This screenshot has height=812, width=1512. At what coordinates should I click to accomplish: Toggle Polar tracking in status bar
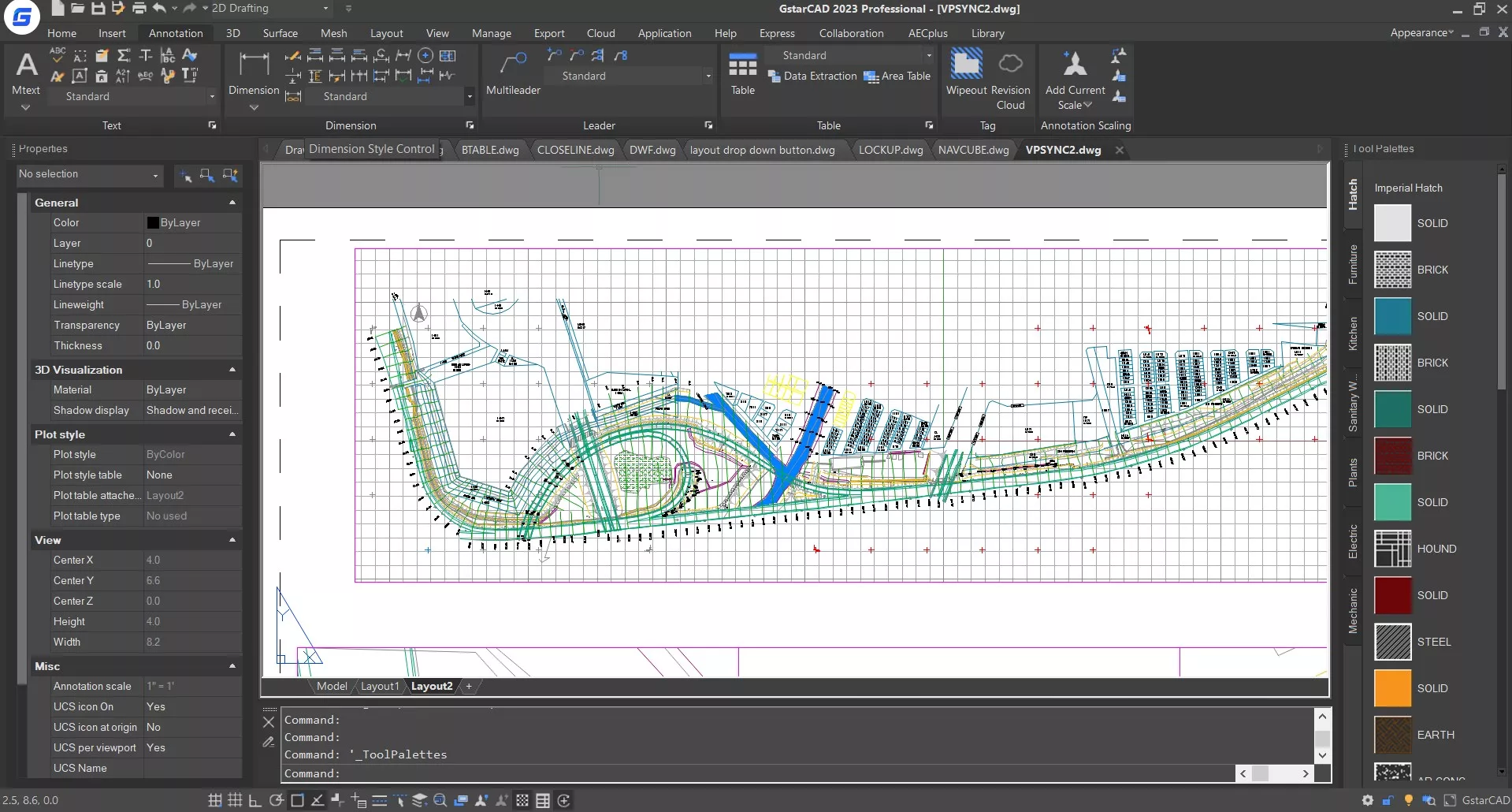click(x=277, y=800)
